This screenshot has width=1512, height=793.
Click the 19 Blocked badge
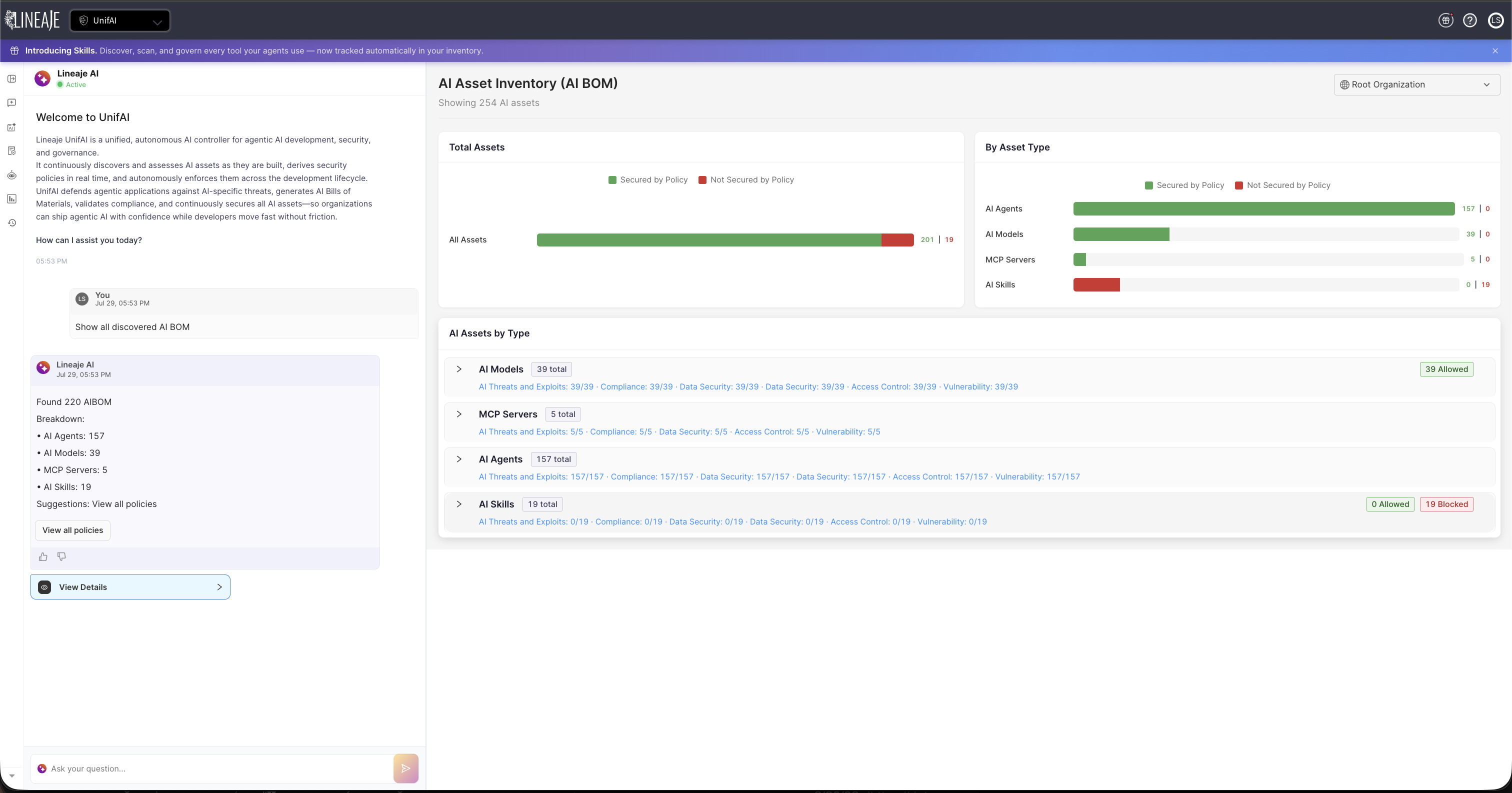(x=1446, y=504)
